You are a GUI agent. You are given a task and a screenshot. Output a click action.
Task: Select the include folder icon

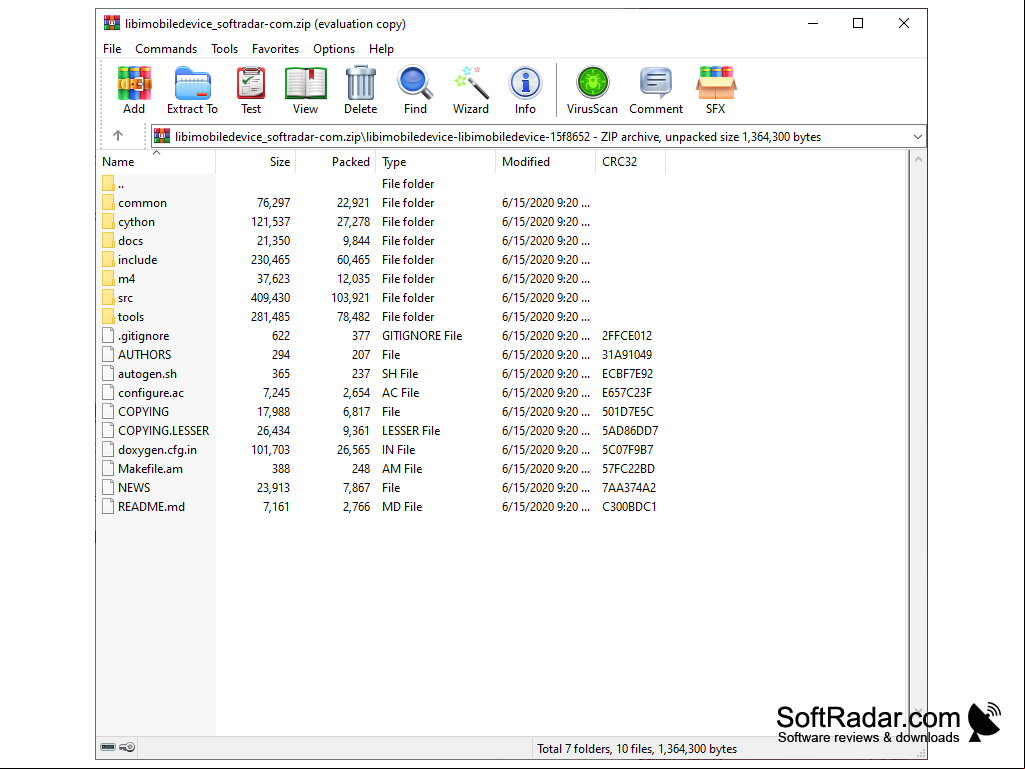coord(108,260)
